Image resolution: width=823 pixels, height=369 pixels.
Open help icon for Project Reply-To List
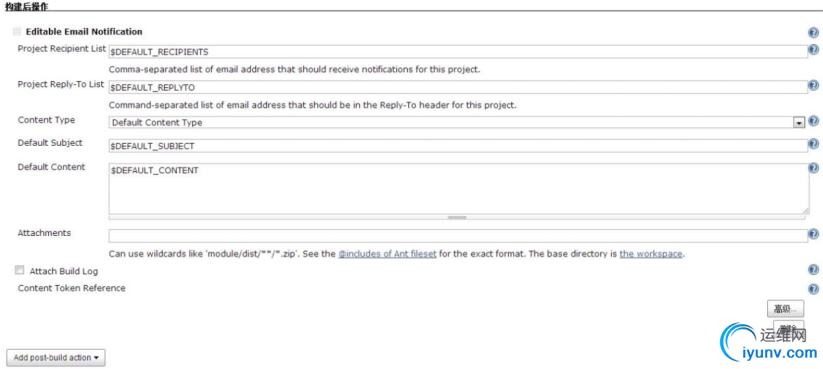click(x=814, y=85)
